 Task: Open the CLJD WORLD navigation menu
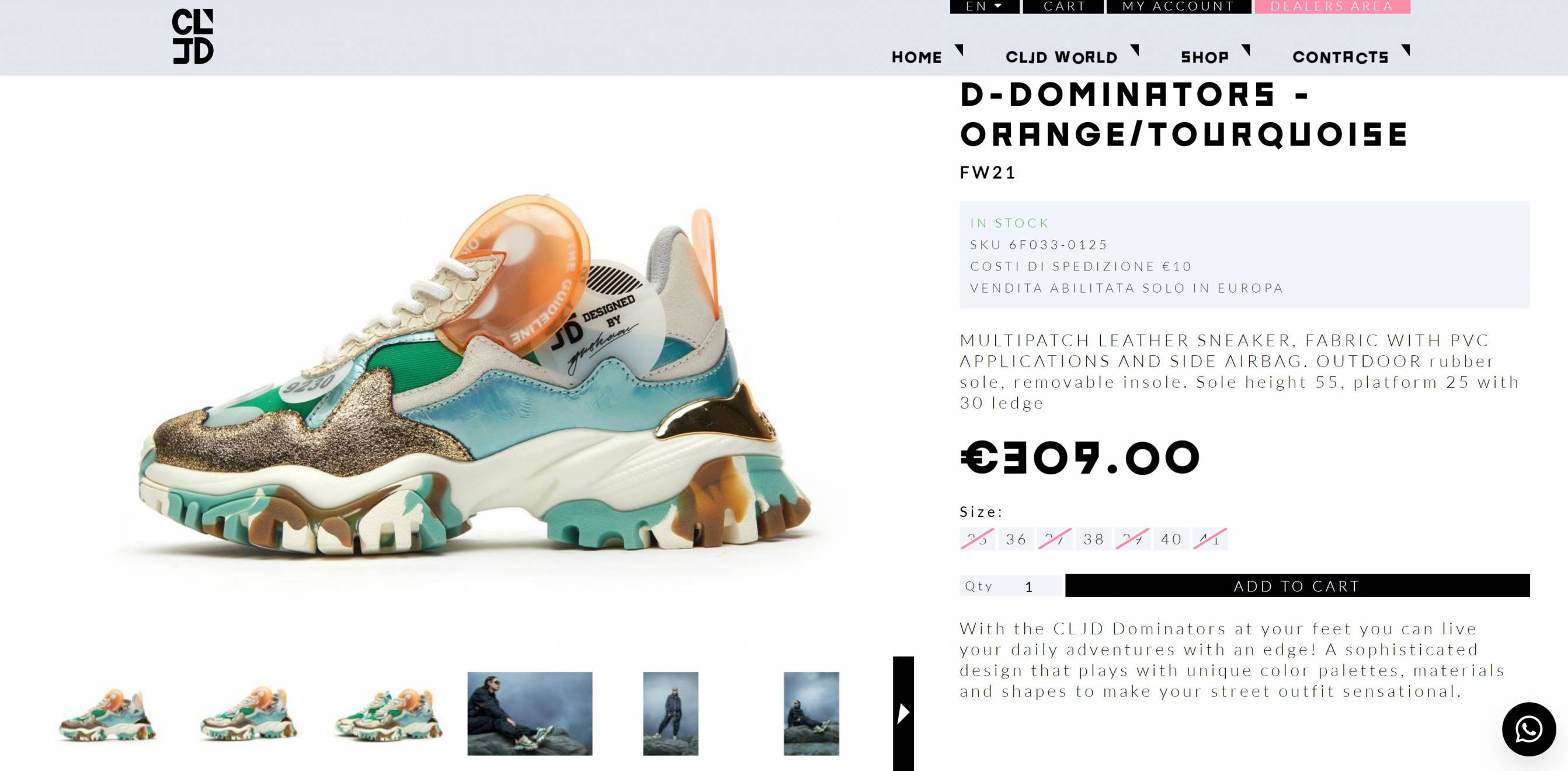tap(1062, 57)
